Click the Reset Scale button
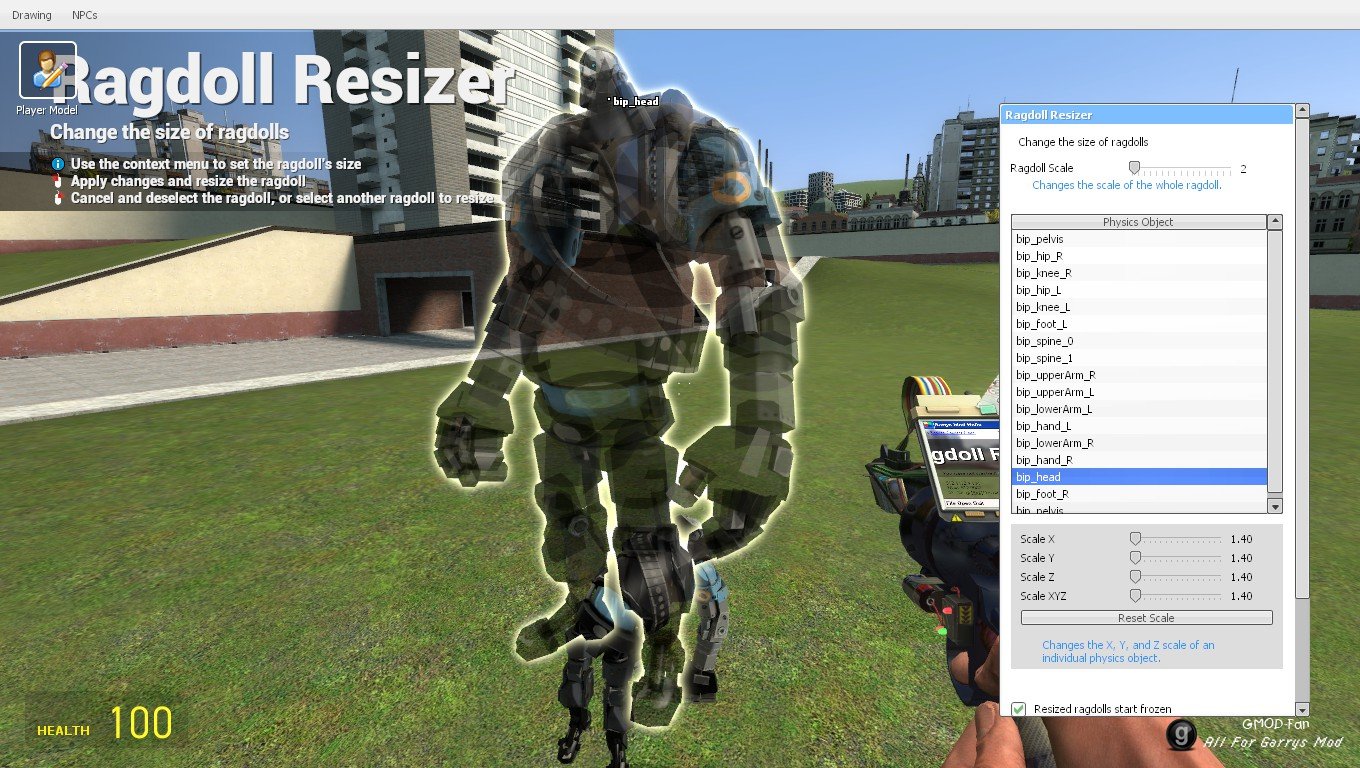 [1146, 618]
